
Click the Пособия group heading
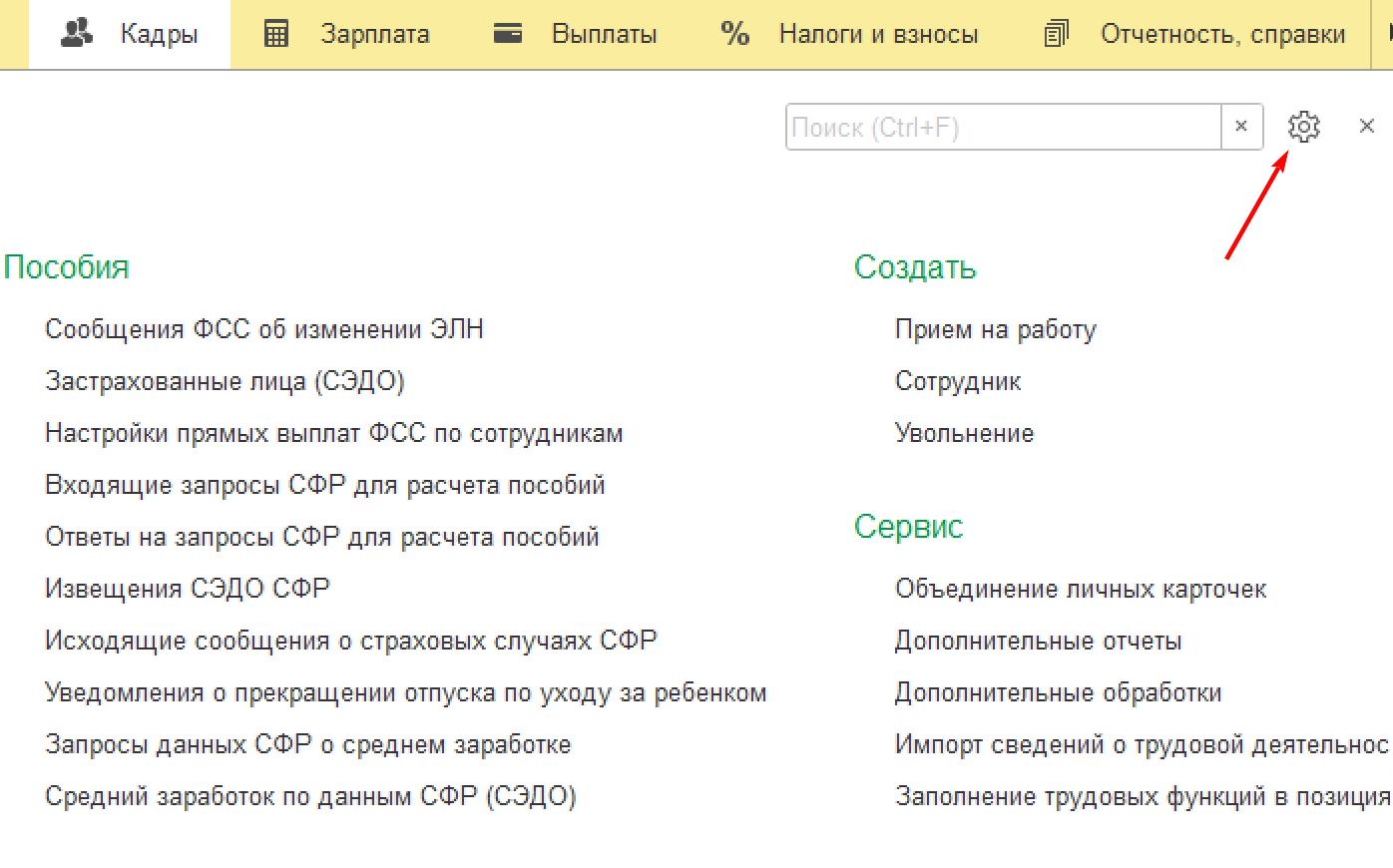pos(67,267)
